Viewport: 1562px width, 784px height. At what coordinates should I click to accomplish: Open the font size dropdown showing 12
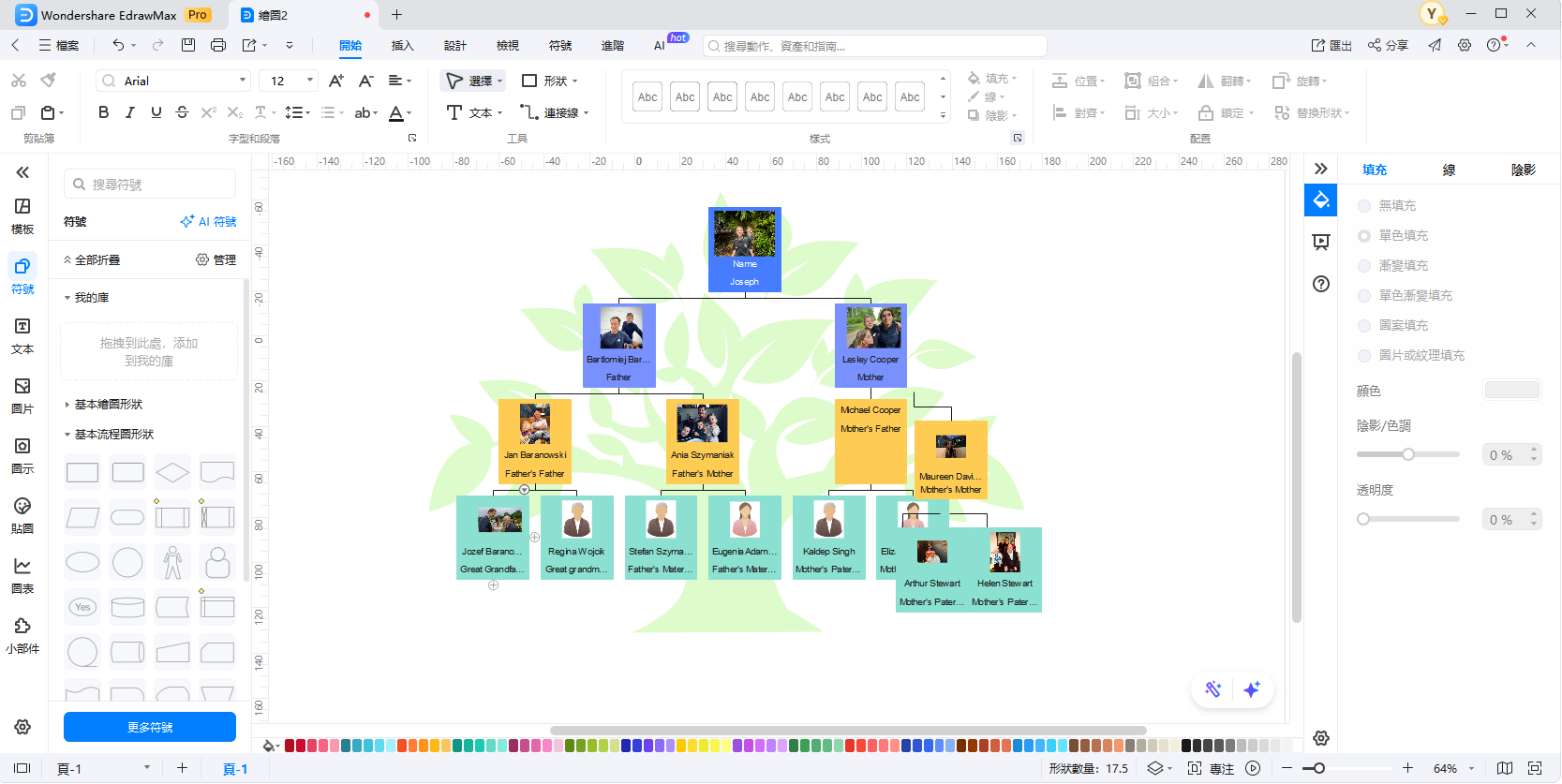(x=291, y=81)
